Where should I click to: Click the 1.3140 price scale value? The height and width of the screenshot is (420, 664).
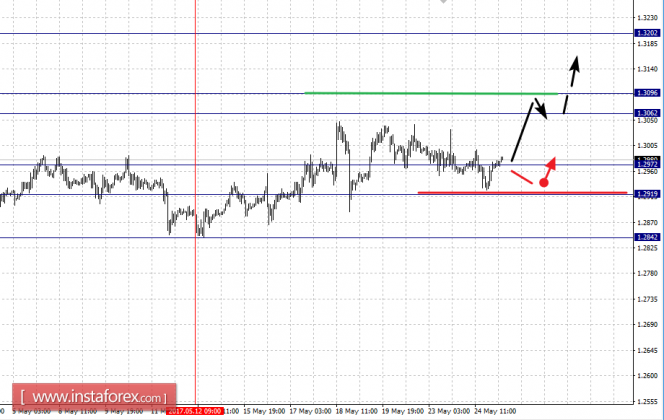pos(647,69)
